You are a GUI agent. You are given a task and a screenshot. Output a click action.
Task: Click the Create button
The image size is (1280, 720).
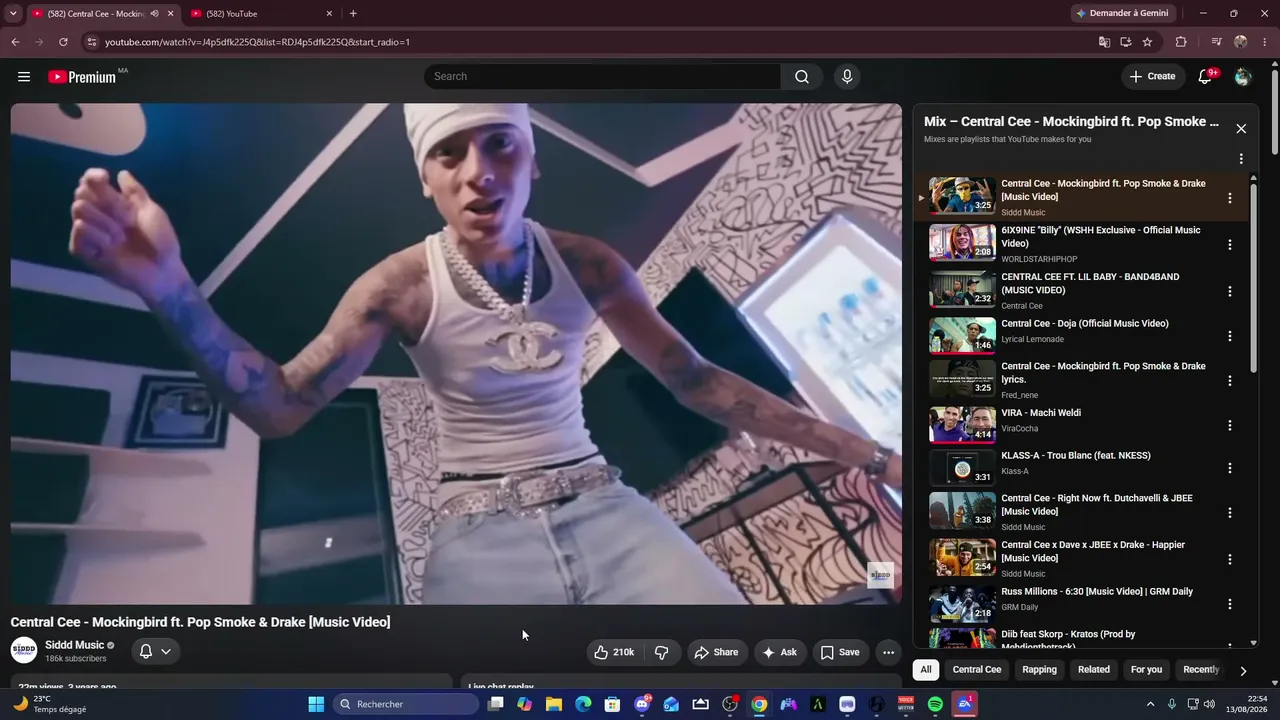pyautogui.click(x=1152, y=77)
